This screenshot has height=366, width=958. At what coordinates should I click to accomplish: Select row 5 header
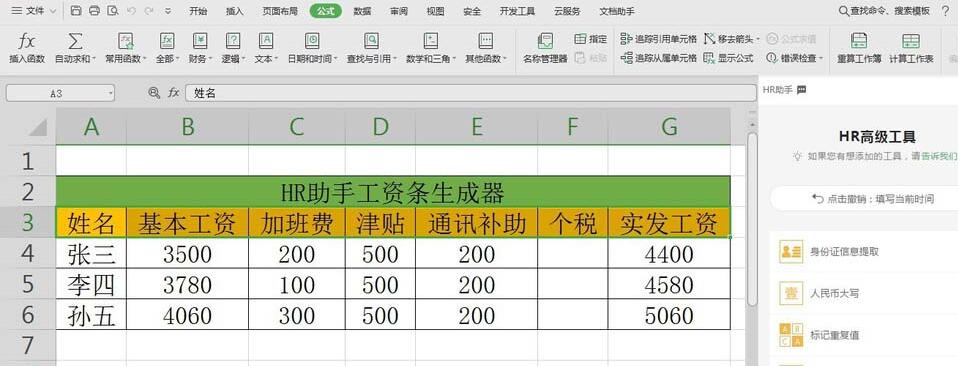[27, 285]
